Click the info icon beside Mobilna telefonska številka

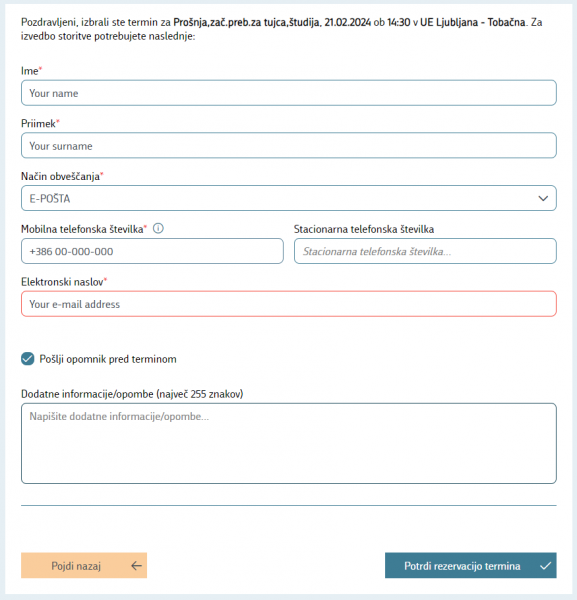coord(158,228)
